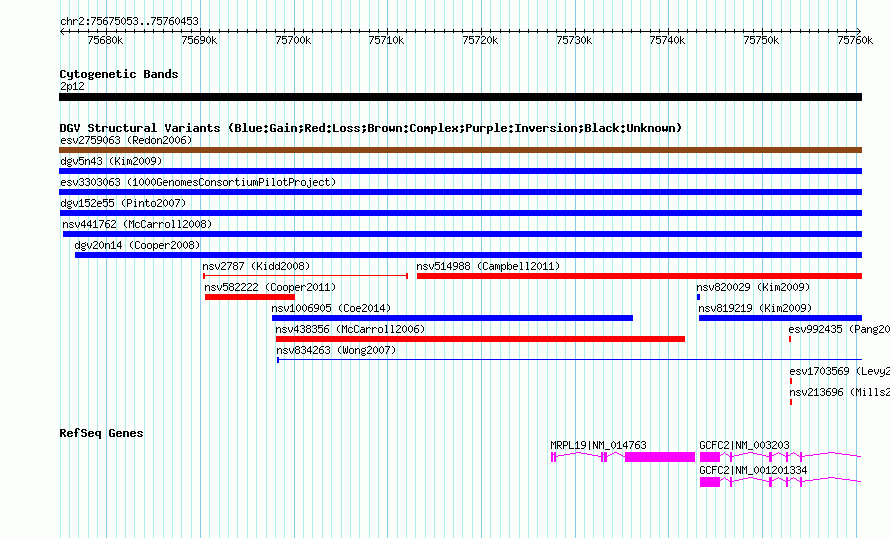890x538 pixels.
Task: Click esv1703569 variant label
Action: coord(839,371)
